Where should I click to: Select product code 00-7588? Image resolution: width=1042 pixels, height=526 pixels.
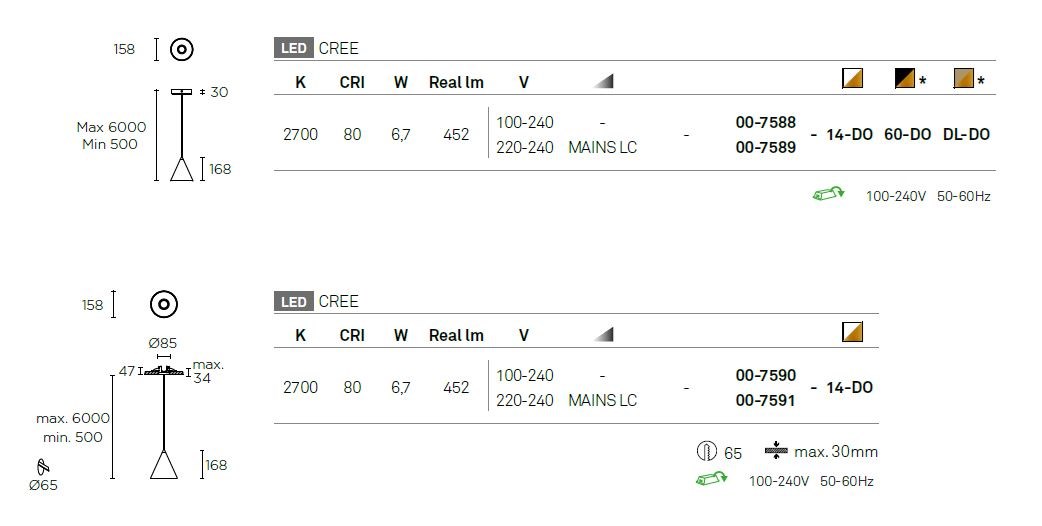pyautogui.click(x=765, y=123)
